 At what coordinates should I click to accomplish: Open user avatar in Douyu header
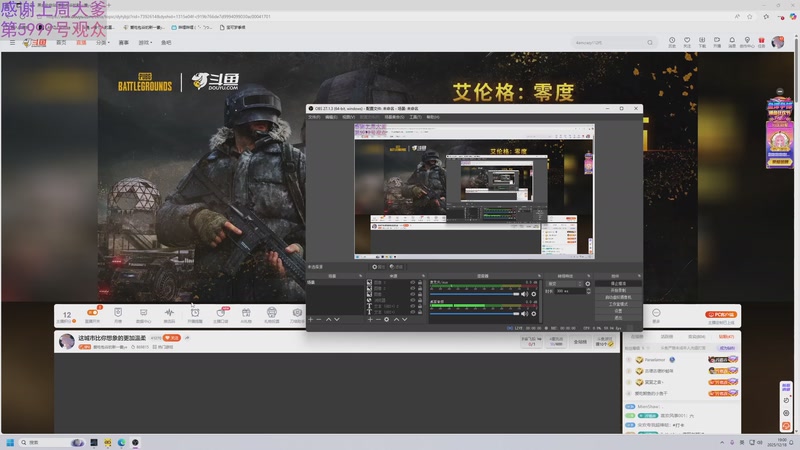tap(778, 42)
